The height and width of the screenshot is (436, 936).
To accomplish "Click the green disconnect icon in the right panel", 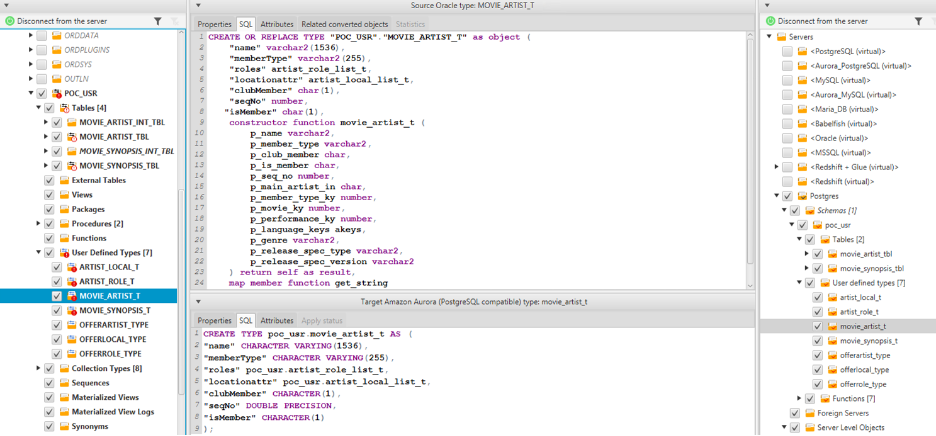I will coord(771,21).
